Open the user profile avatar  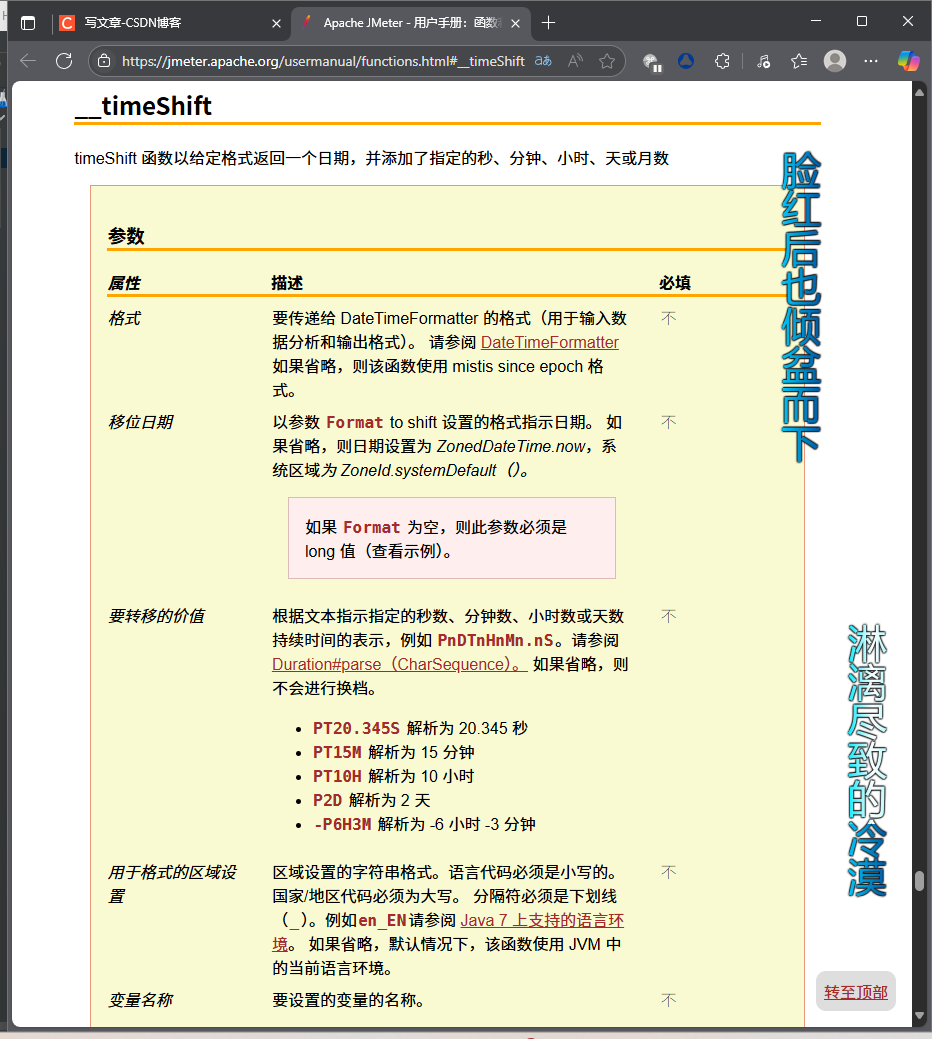[835, 61]
